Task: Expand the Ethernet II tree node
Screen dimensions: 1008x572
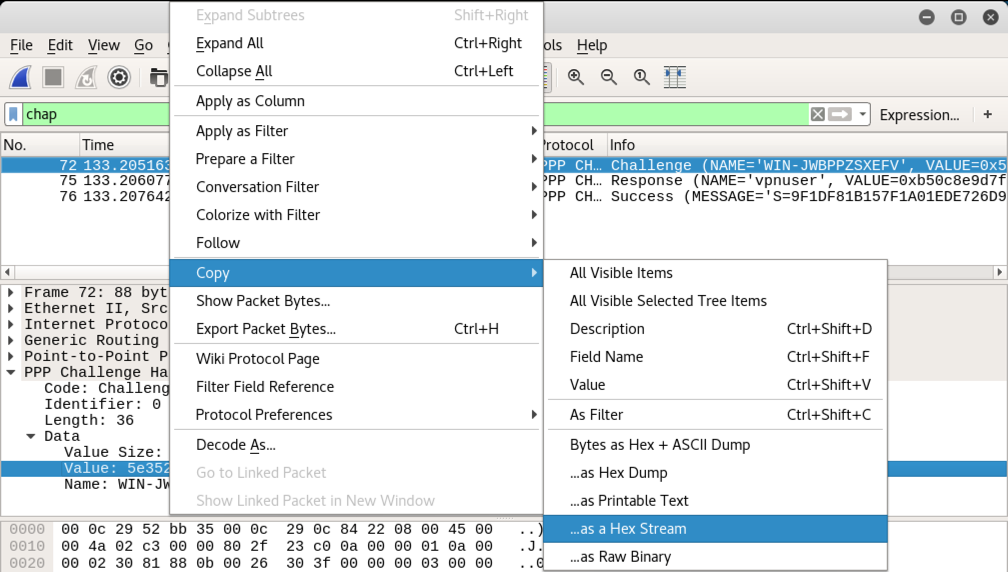Action: point(11,309)
